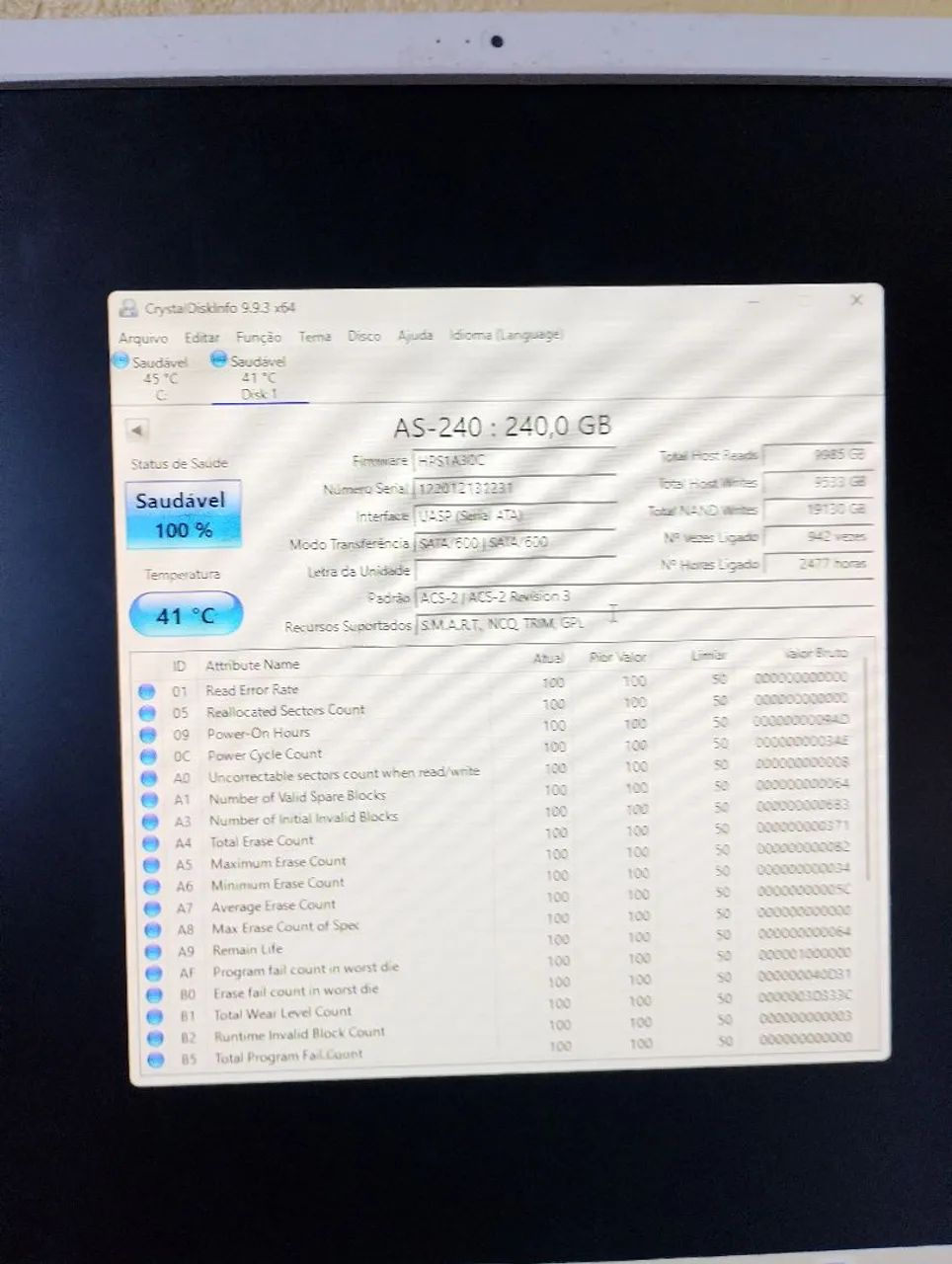Select the Disk 1 tab at 41 °C
The width and height of the screenshot is (952, 1264).
click(x=259, y=378)
